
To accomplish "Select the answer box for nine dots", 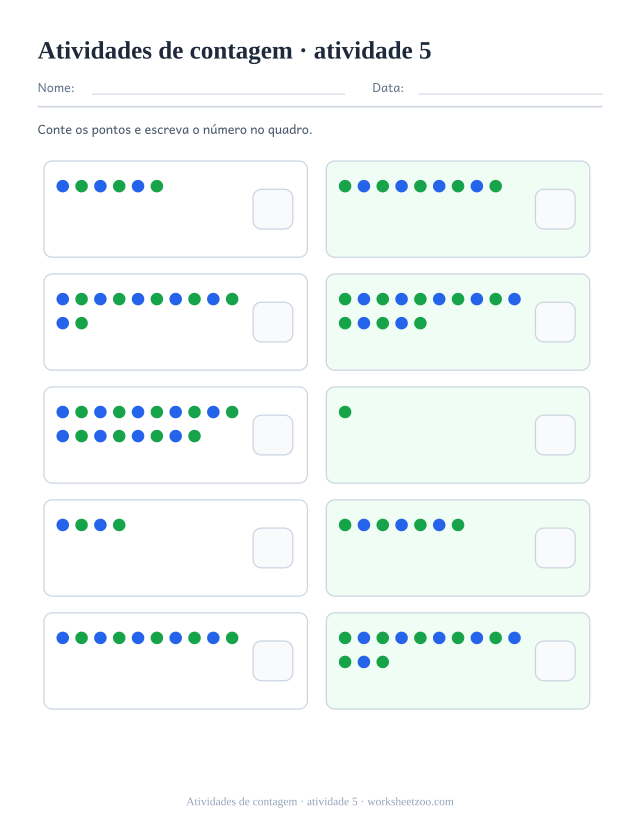I will (x=555, y=209).
